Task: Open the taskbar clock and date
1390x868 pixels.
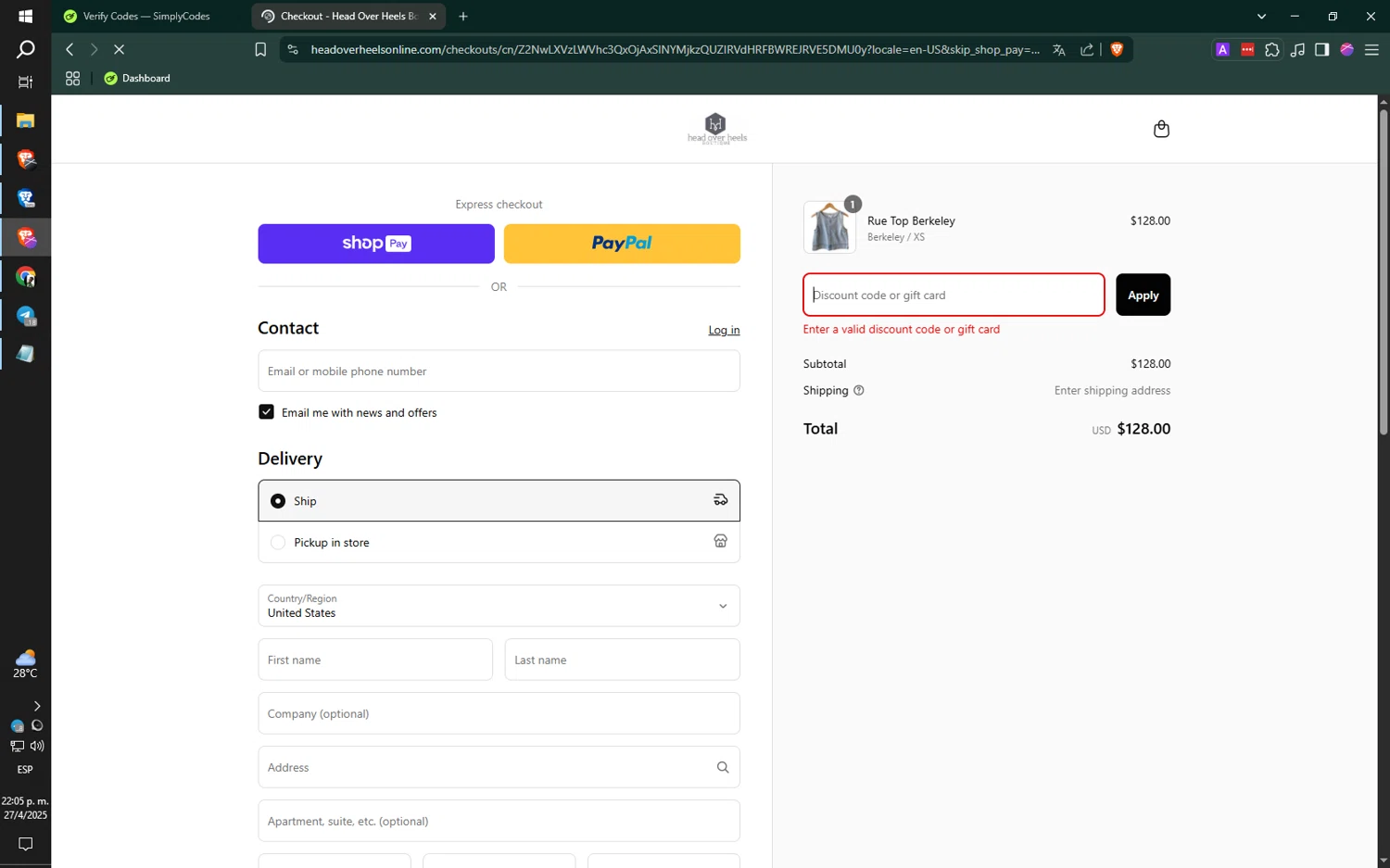Action: click(25, 808)
